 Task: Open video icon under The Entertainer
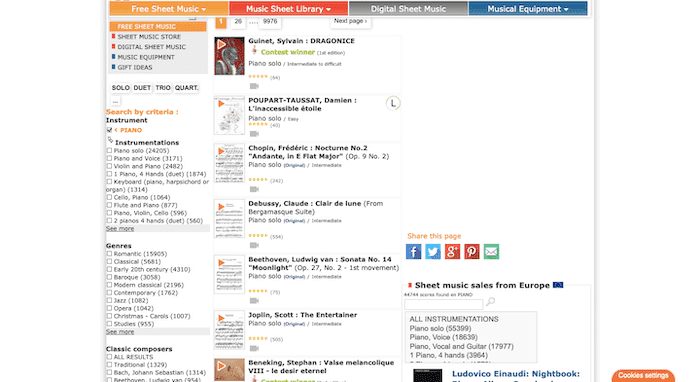[254, 349]
